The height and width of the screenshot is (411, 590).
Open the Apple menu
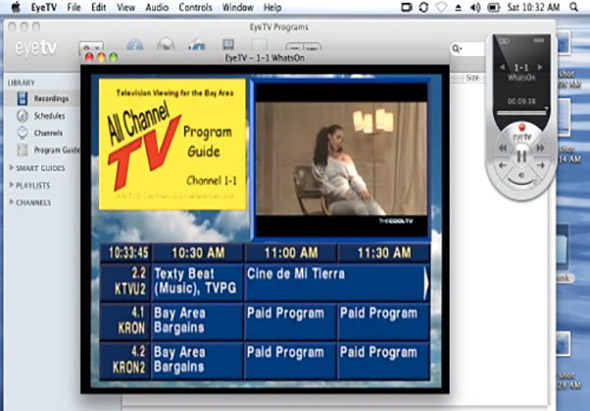click(x=15, y=7)
